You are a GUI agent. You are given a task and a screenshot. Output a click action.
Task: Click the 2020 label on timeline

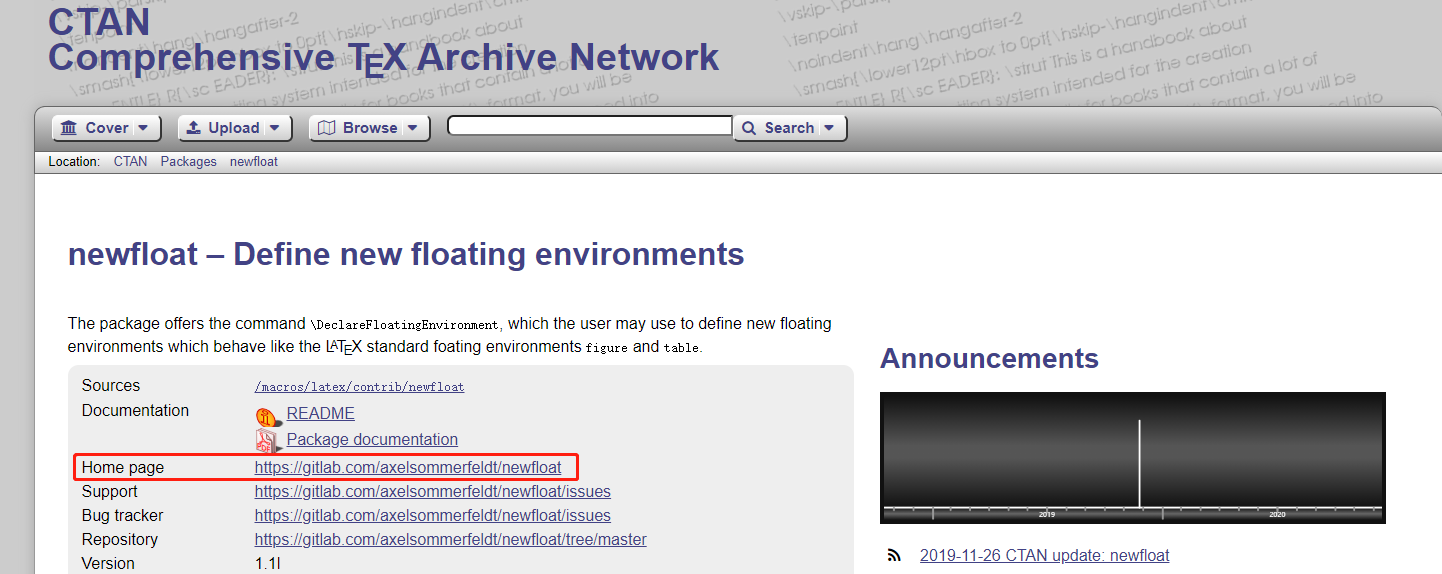coord(1277,514)
